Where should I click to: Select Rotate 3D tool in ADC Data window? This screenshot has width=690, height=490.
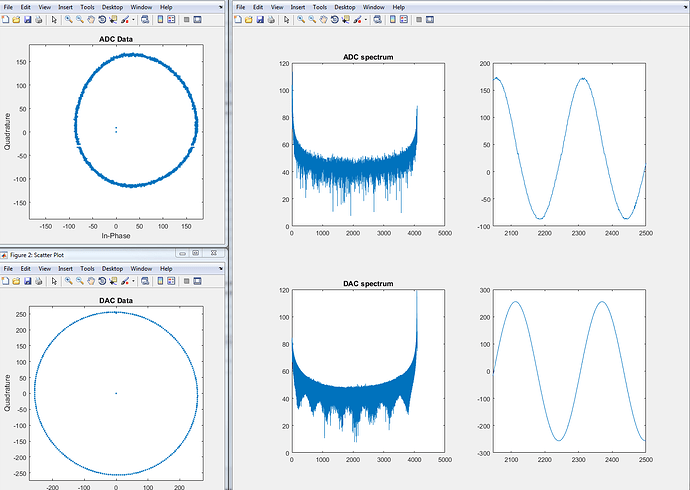(102, 20)
